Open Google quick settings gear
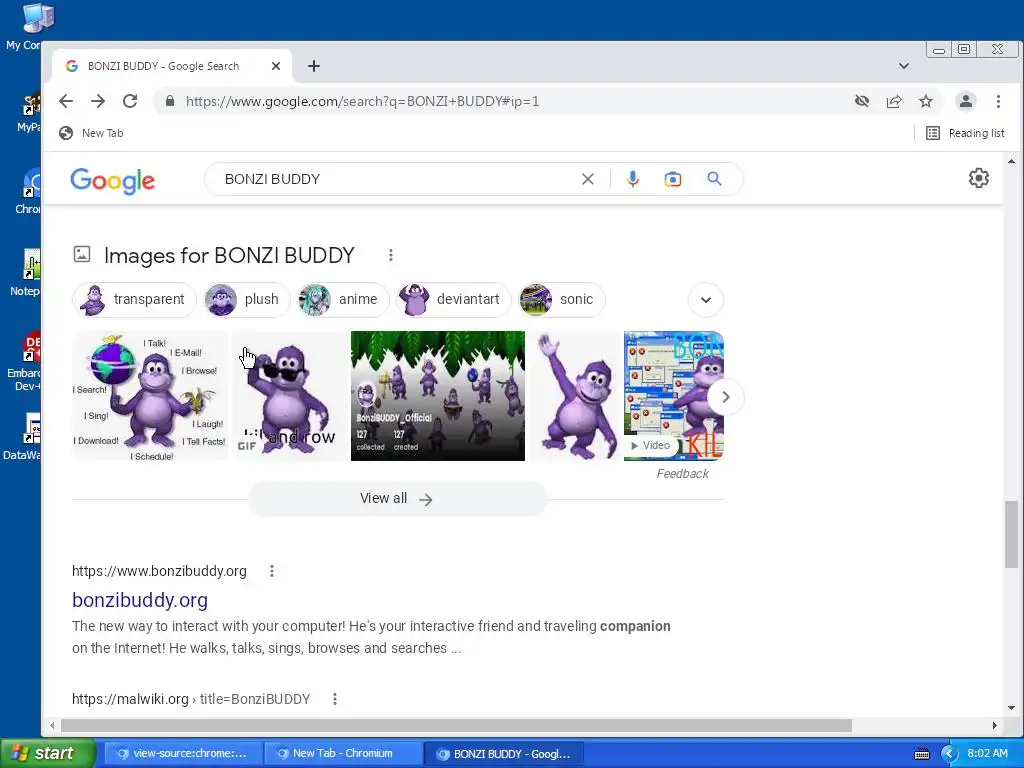This screenshot has height=768, width=1024. coord(978,178)
